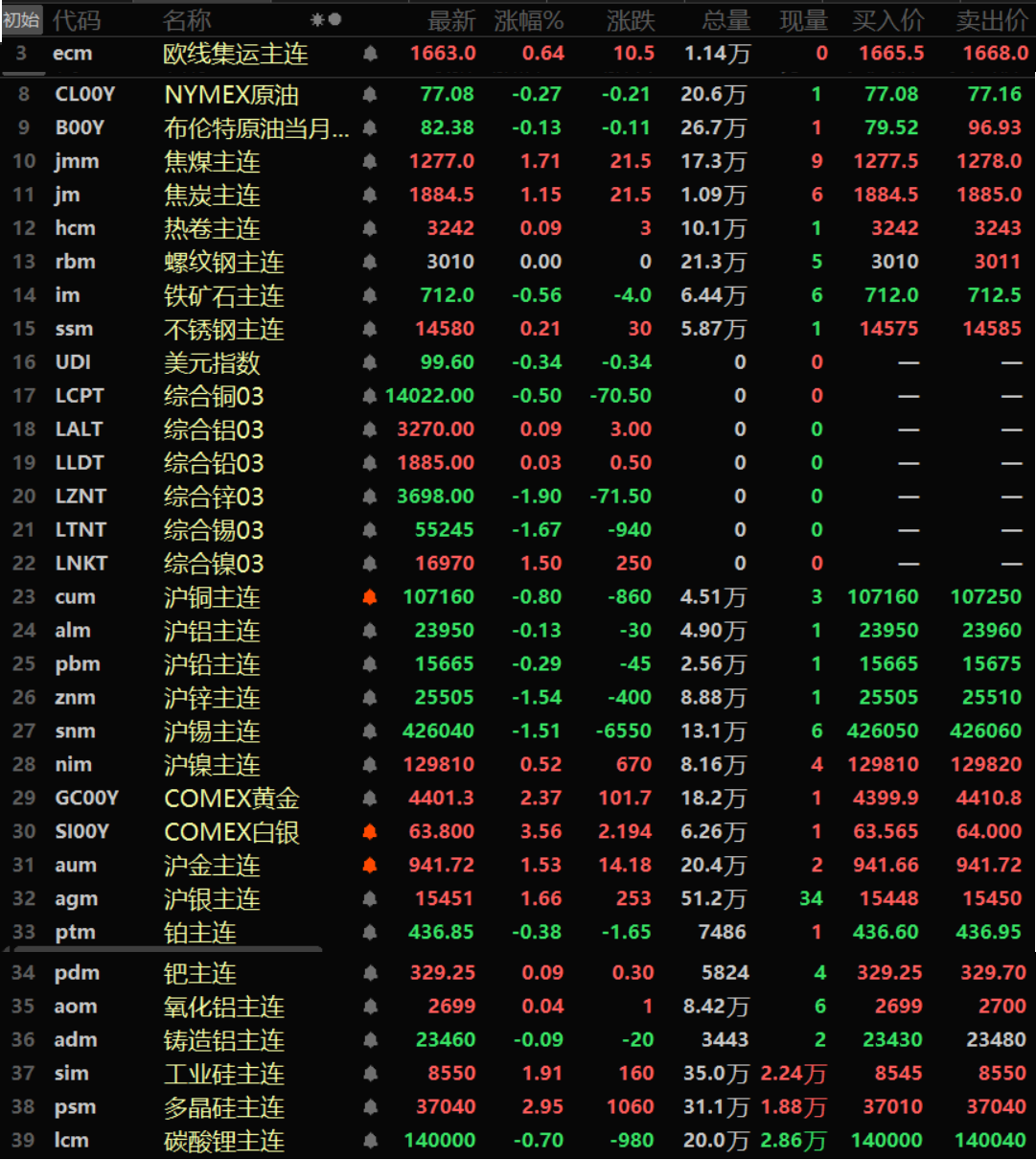The image size is (1036, 1160).
Task: Sort by the 卖出价 column header
Action: [992, 20]
